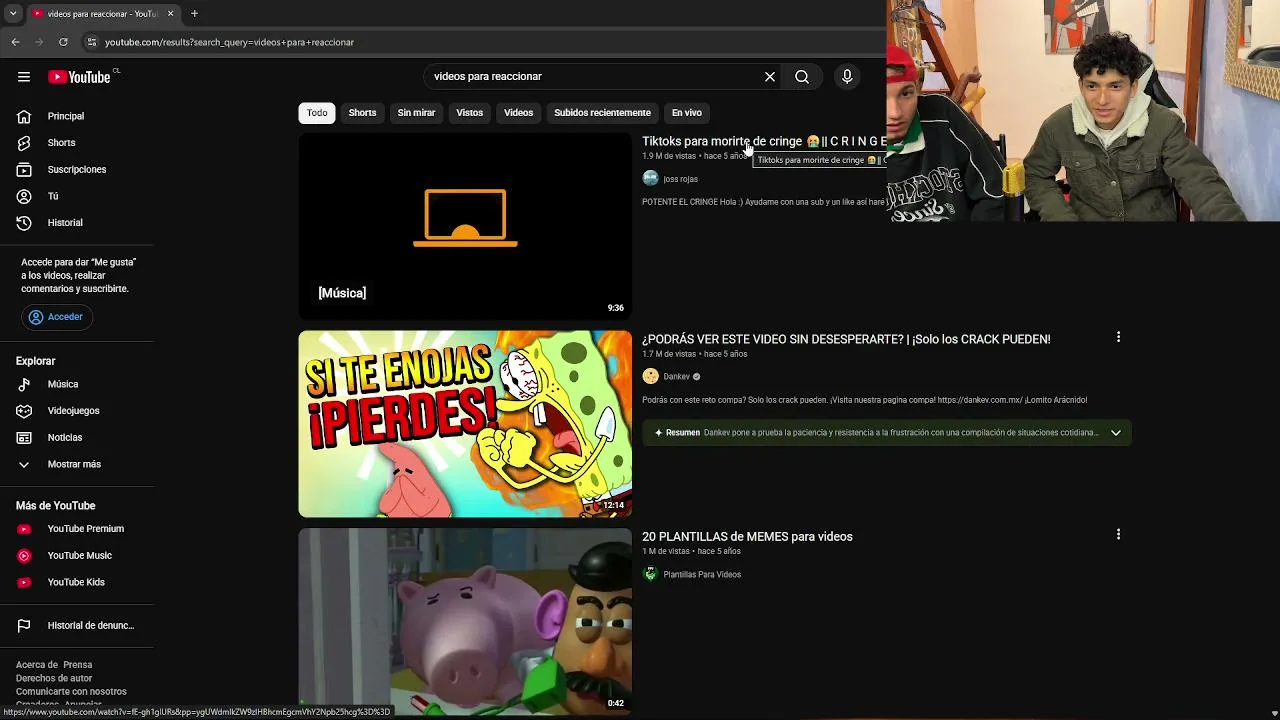Image resolution: width=1280 pixels, height=720 pixels.
Task: Select the En vivo filter chip
Action: 687,113
